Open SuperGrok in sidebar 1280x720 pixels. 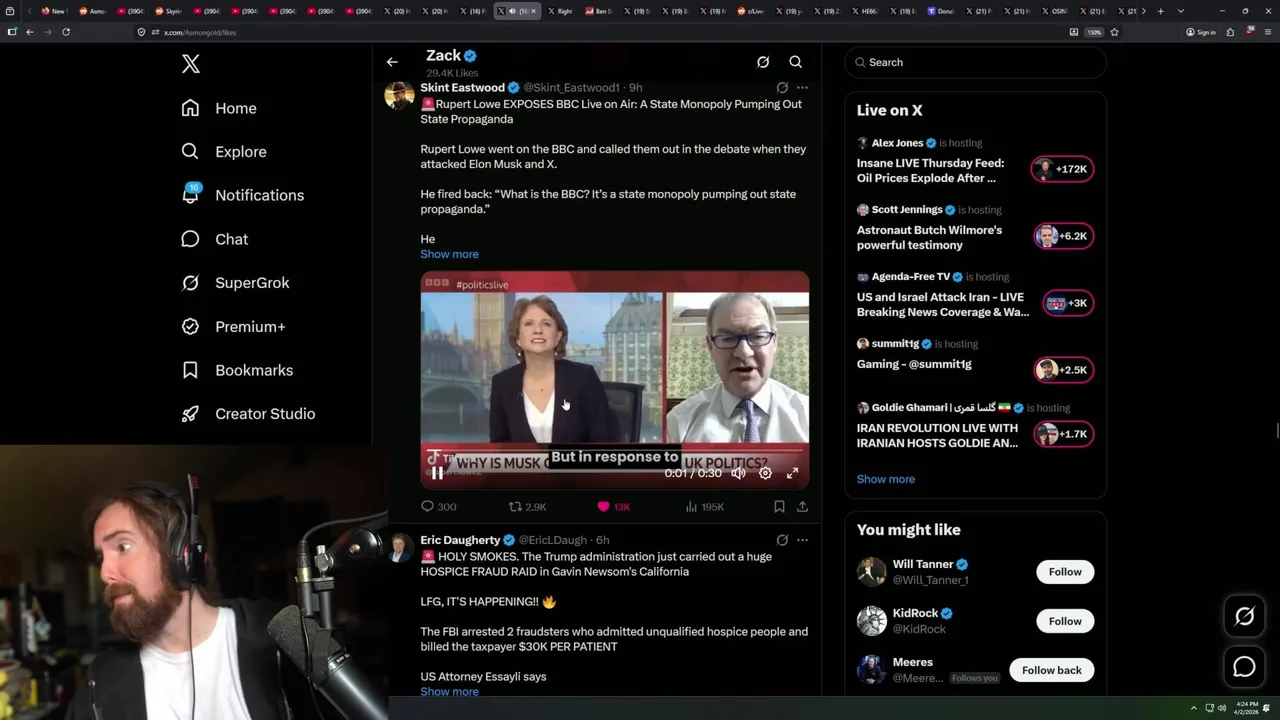click(236, 283)
